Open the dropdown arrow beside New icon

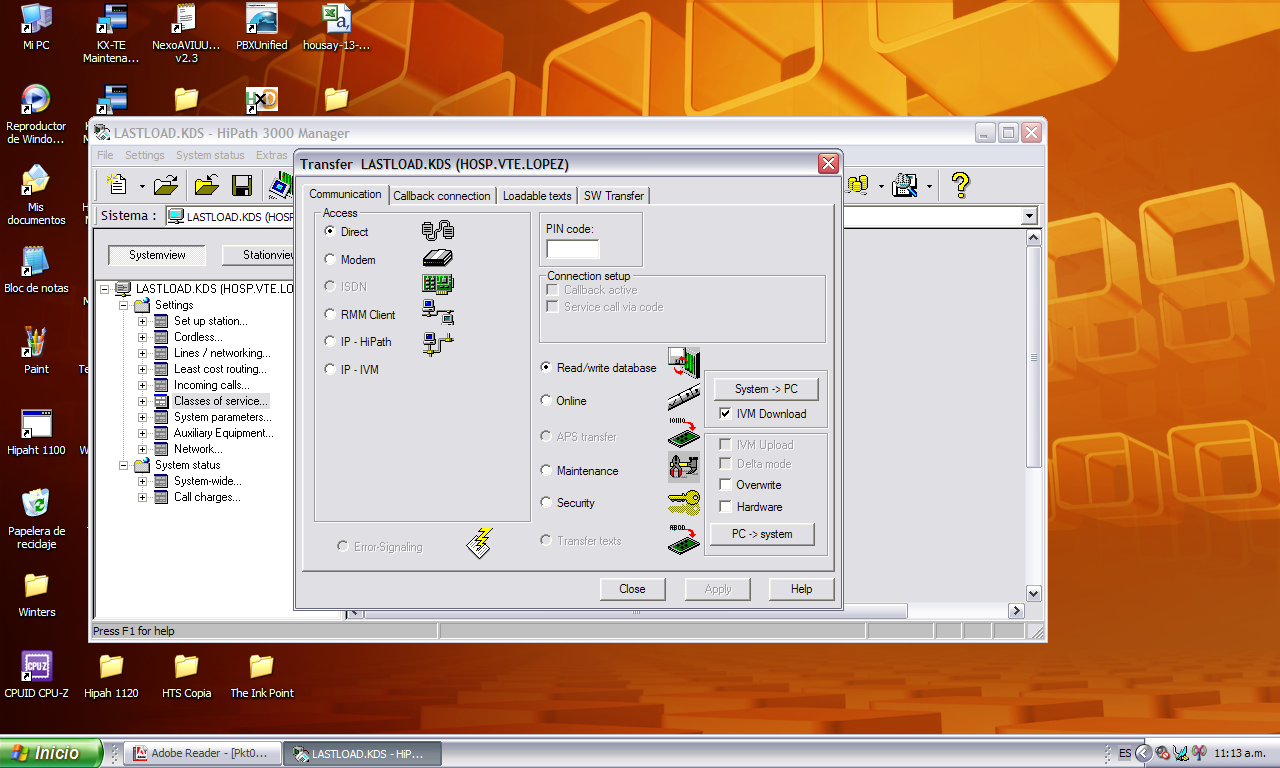(x=142, y=186)
